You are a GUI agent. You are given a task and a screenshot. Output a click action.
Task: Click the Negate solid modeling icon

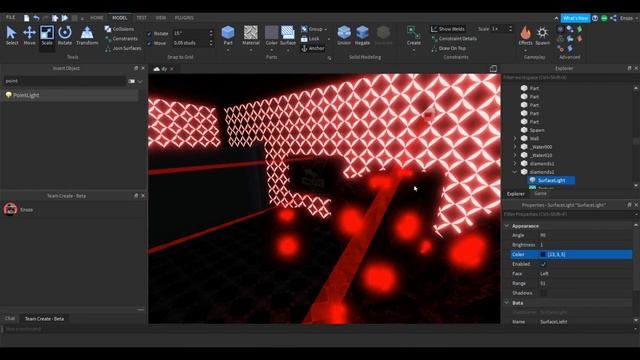pos(362,33)
